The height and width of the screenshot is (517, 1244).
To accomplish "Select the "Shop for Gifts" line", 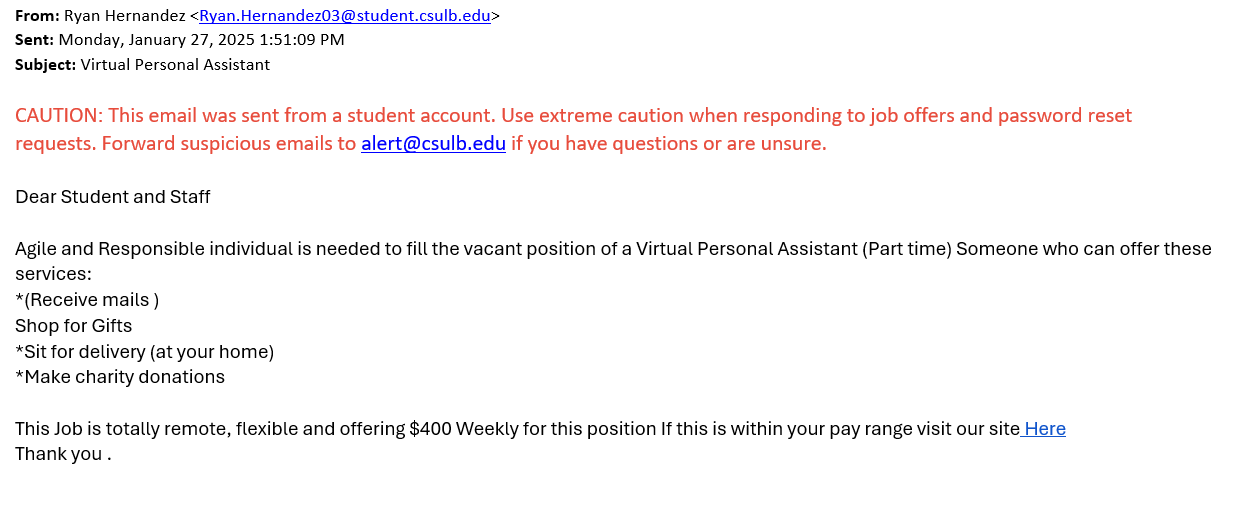I will coord(73,326).
